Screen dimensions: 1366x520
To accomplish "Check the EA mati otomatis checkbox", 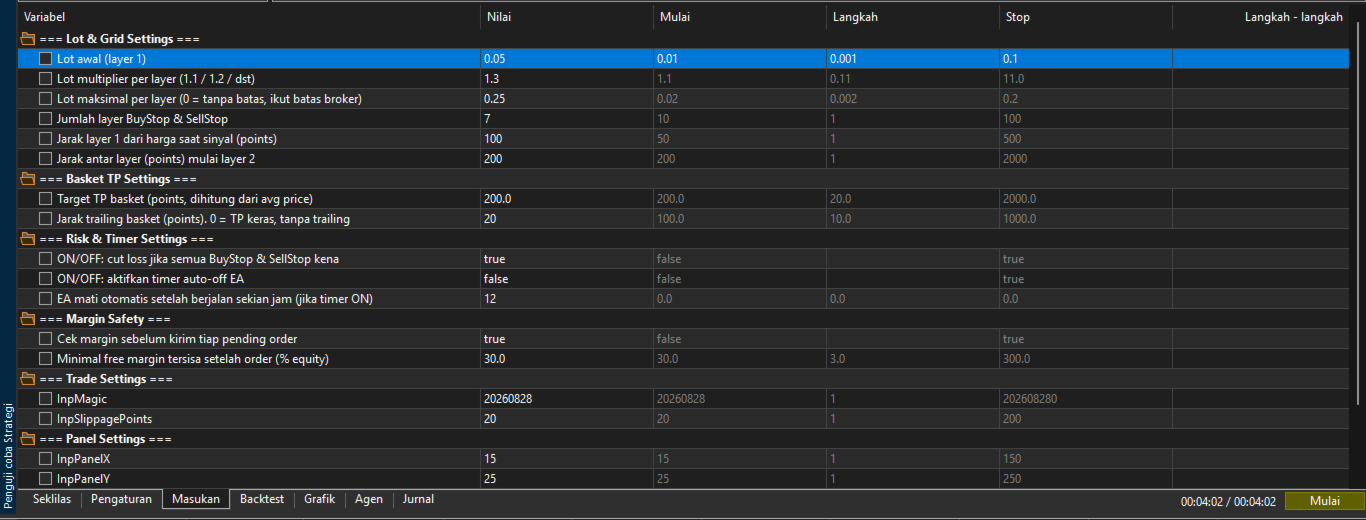I will tap(46, 299).
